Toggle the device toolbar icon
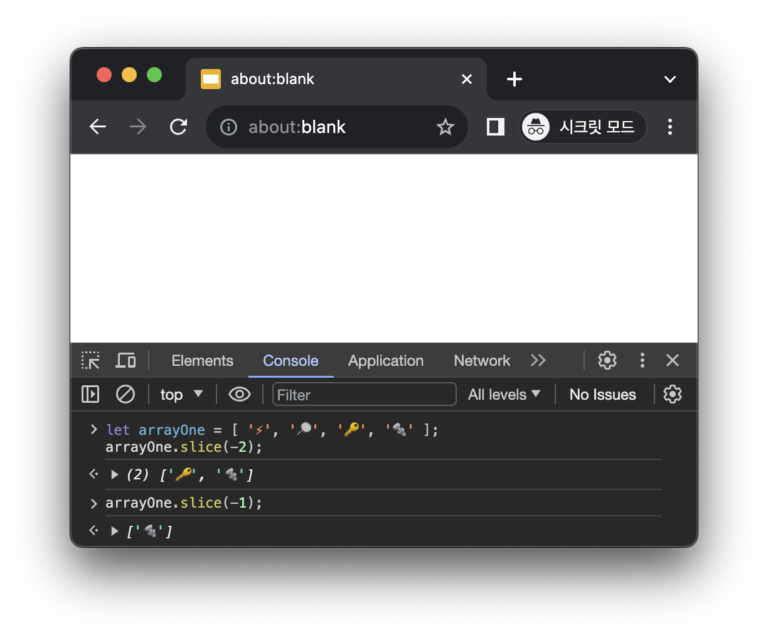Image resolution: width=768 pixels, height=640 pixels. [x=126, y=360]
